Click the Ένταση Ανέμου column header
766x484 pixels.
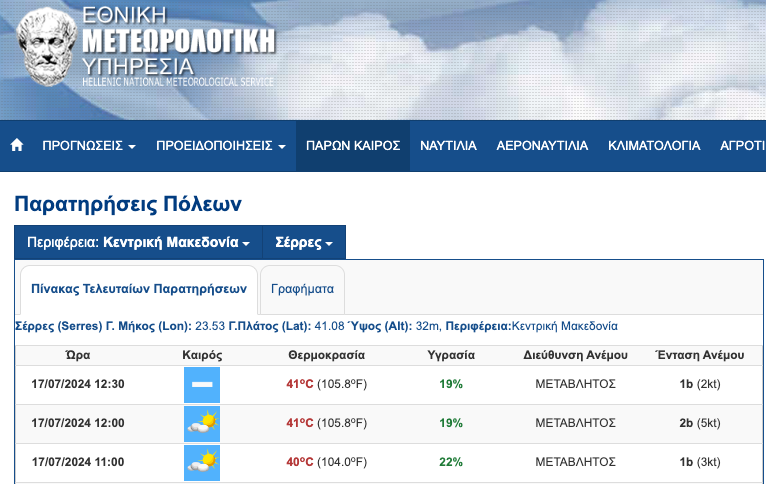coord(700,355)
